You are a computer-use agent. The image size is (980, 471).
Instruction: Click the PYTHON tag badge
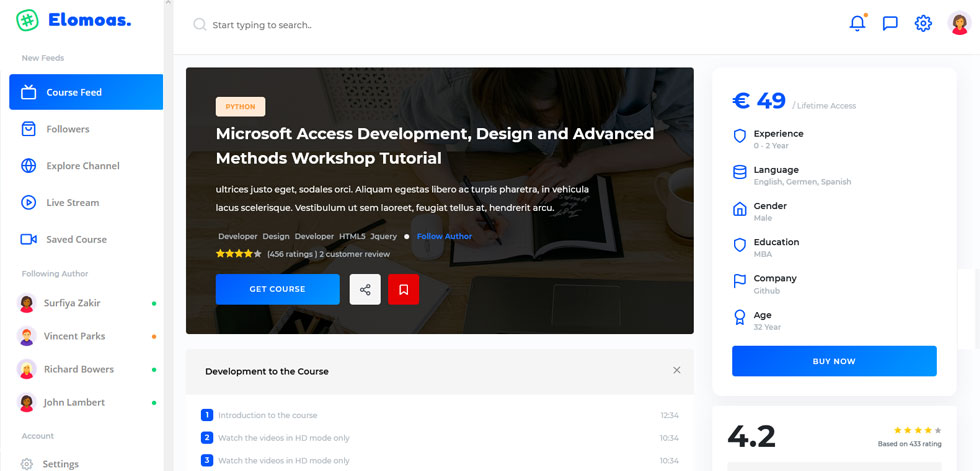click(x=241, y=107)
